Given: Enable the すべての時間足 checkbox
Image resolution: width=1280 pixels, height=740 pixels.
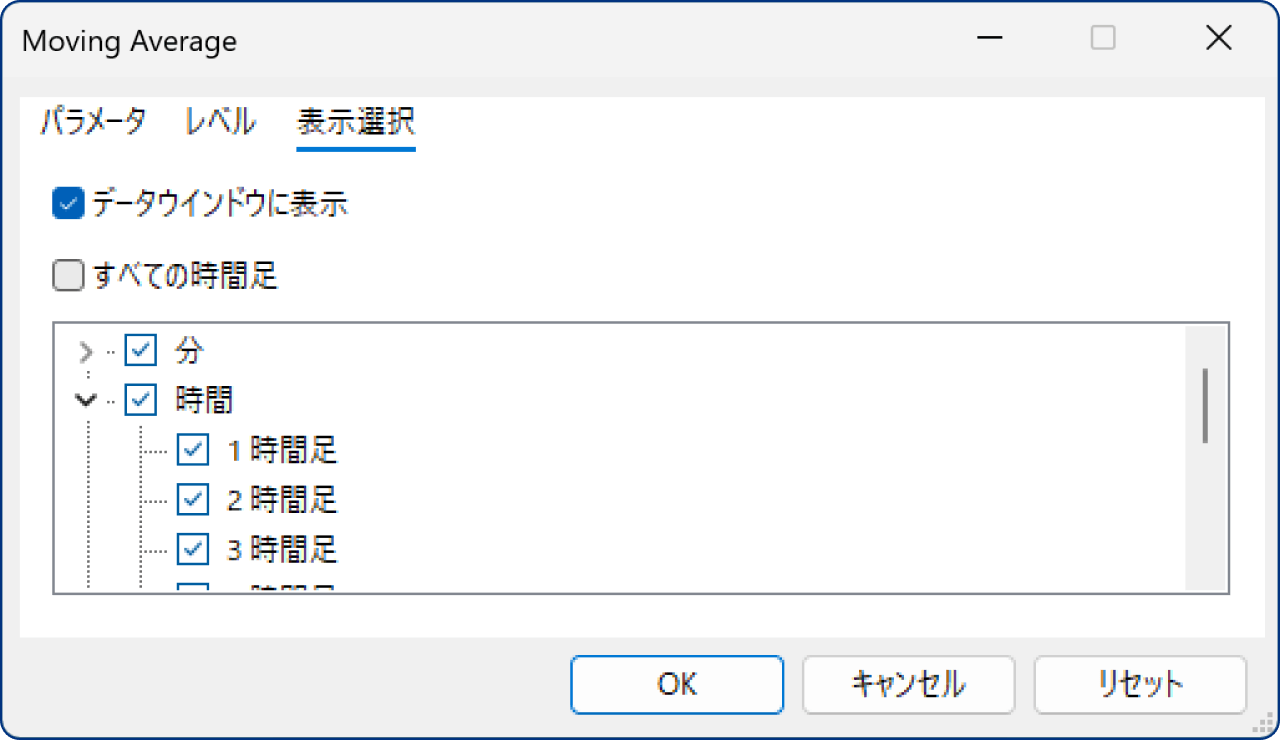Looking at the screenshot, I should [67, 275].
